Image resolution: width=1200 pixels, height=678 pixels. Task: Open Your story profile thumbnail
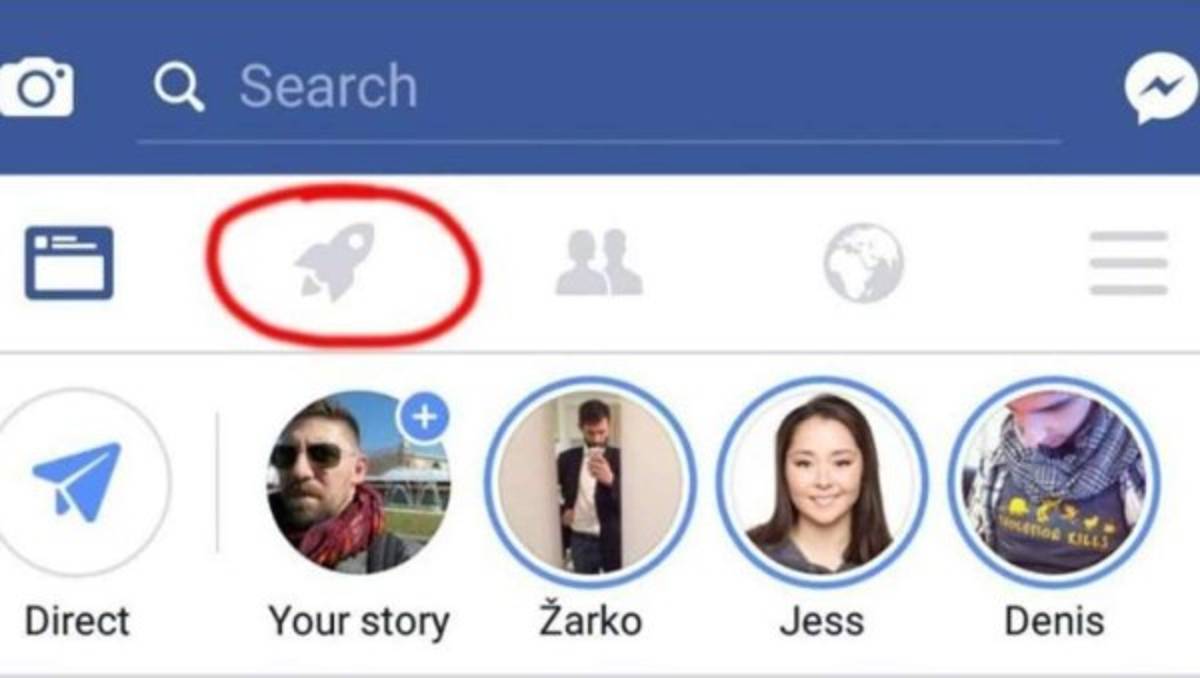pos(358,482)
